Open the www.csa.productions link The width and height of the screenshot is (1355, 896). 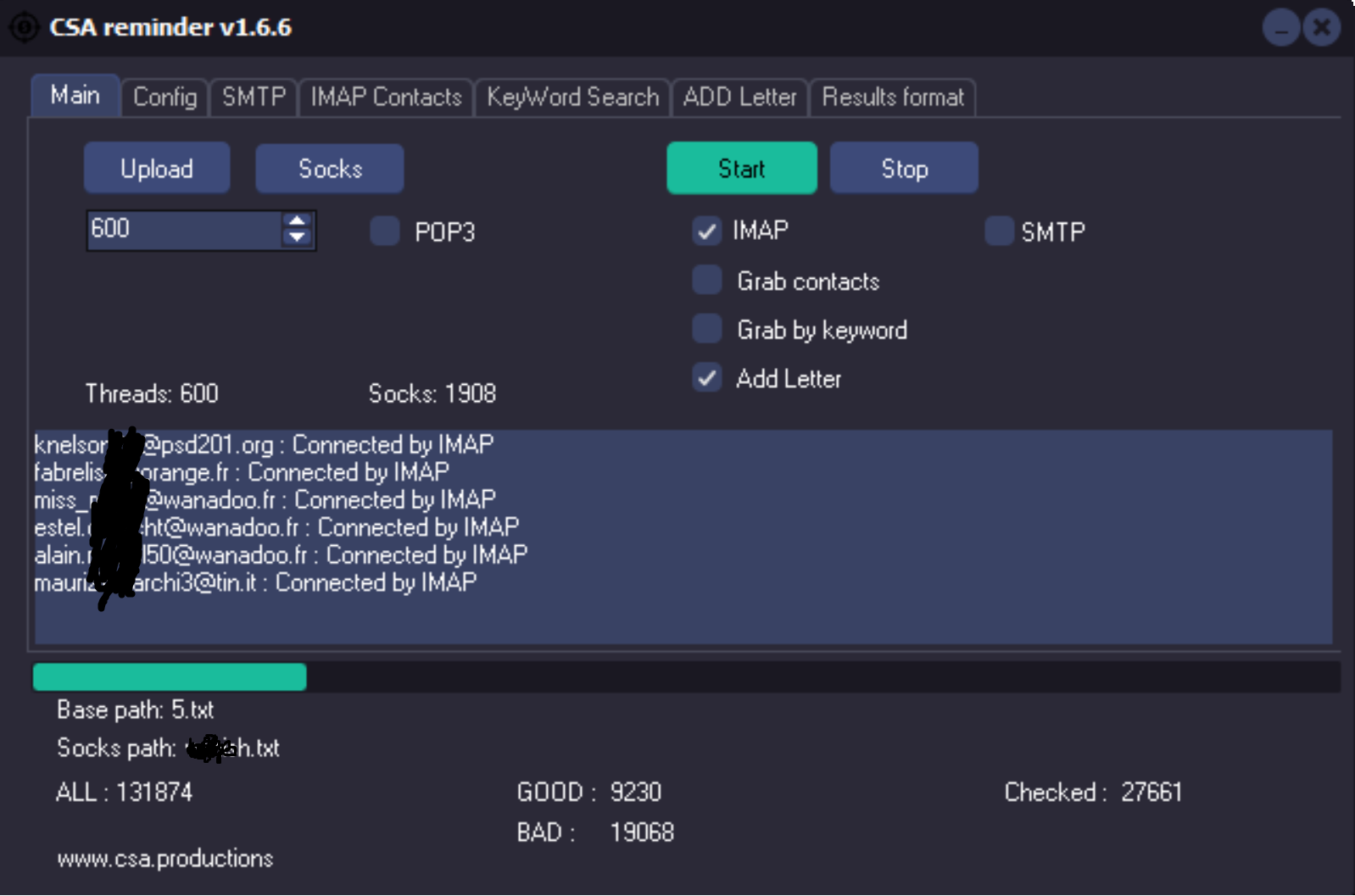click(165, 859)
